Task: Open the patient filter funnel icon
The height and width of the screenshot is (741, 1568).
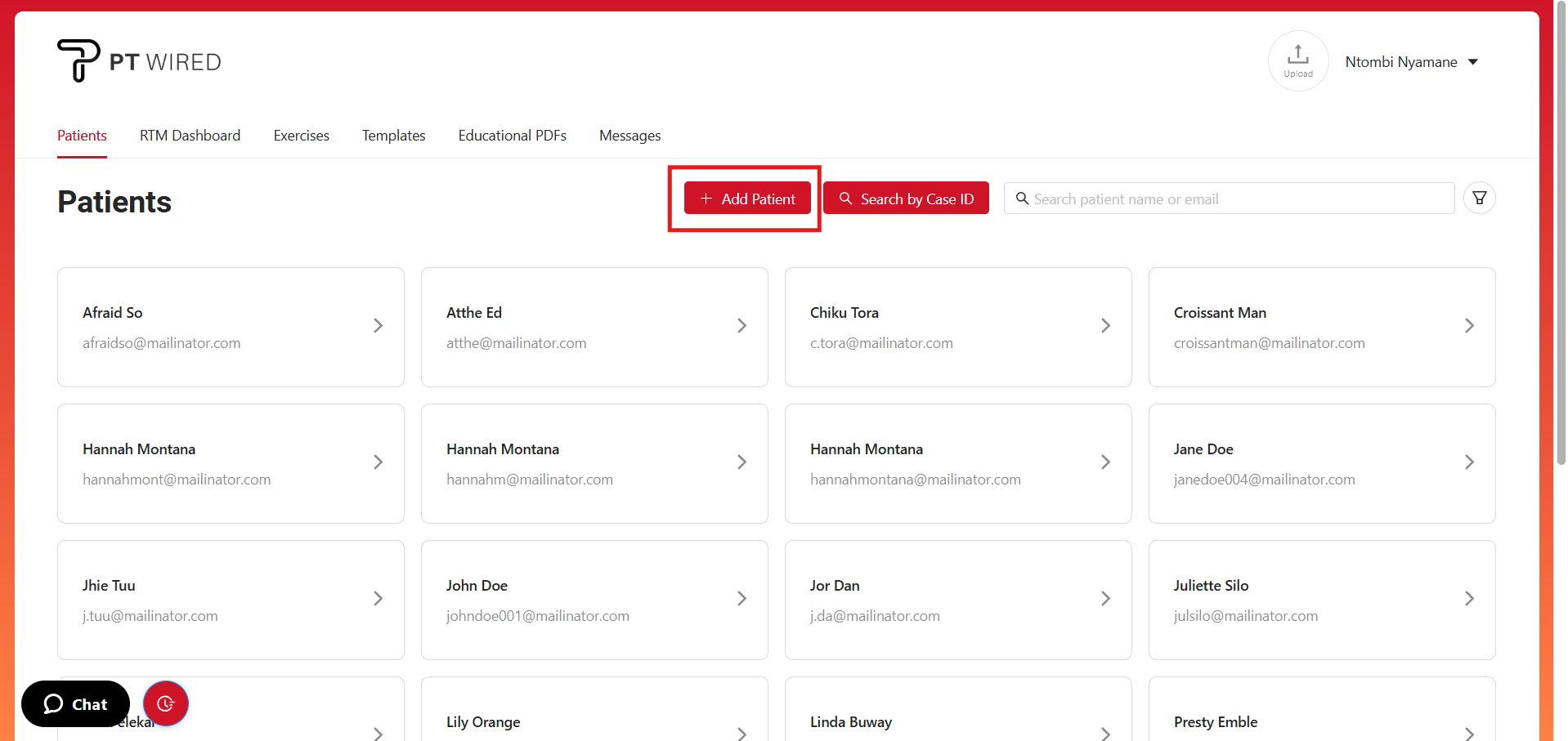Action: pyautogui.click(x=1480, y=198)
